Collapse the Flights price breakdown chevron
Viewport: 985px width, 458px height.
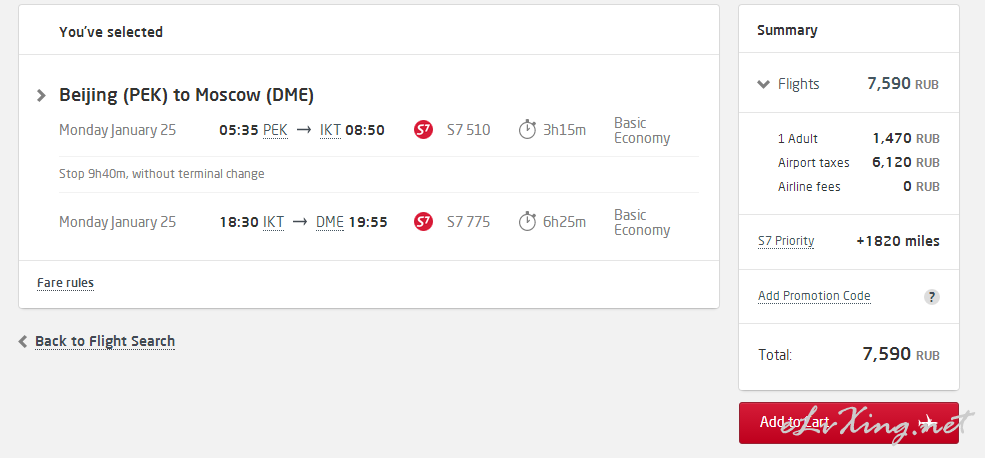coord(763,84)
